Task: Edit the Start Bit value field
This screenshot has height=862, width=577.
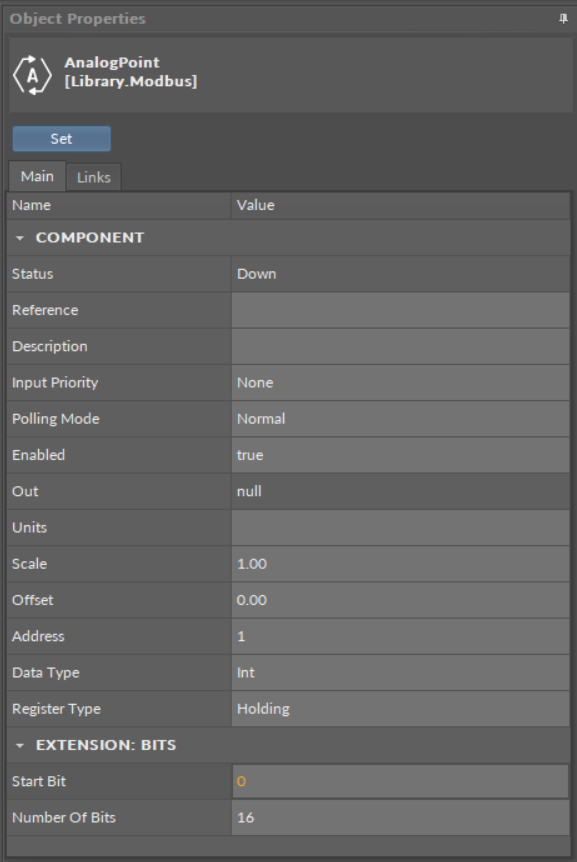Action: click(x=400, y=781)
